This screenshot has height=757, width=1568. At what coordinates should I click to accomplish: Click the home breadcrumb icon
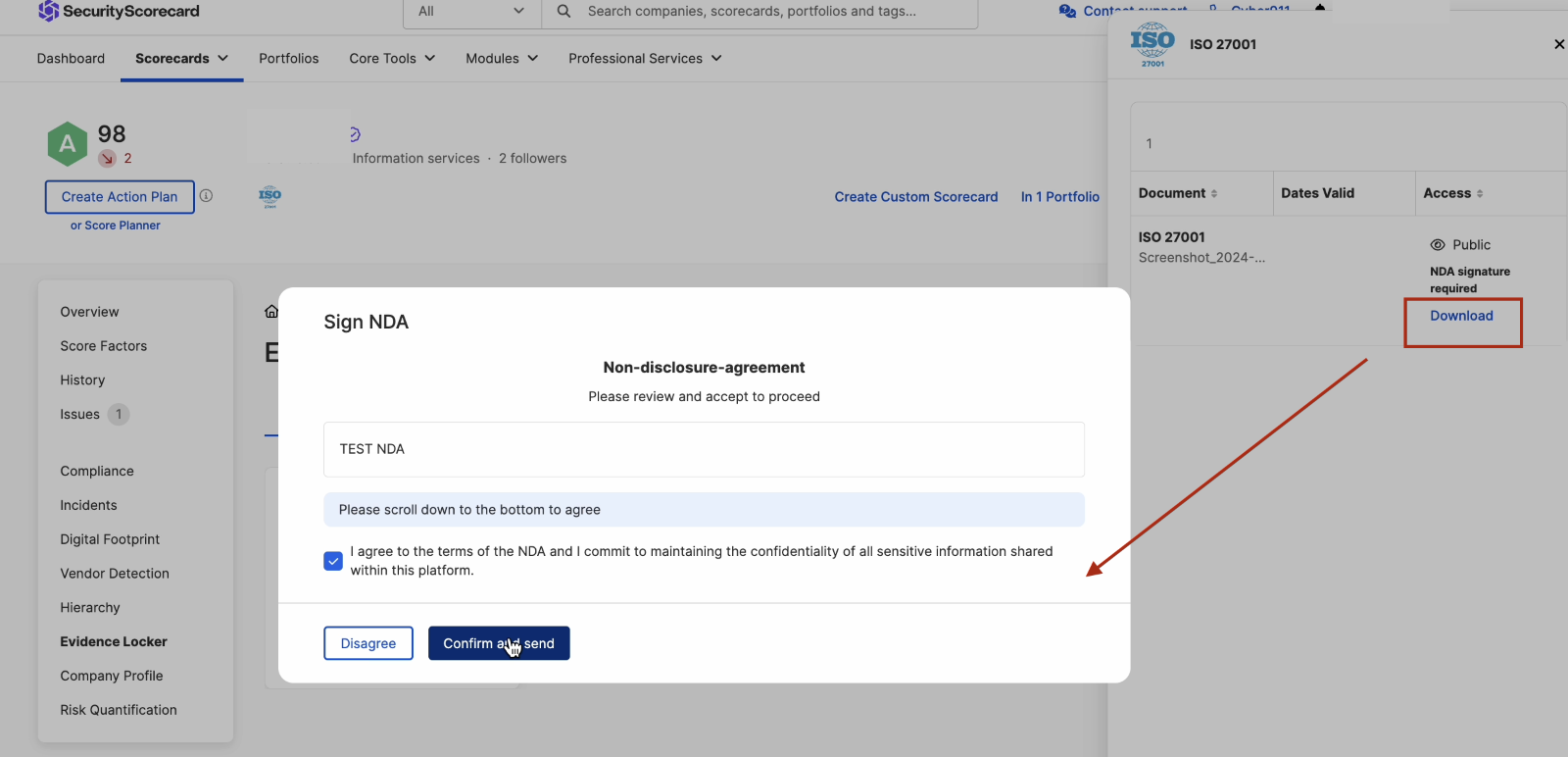(271, 312)
